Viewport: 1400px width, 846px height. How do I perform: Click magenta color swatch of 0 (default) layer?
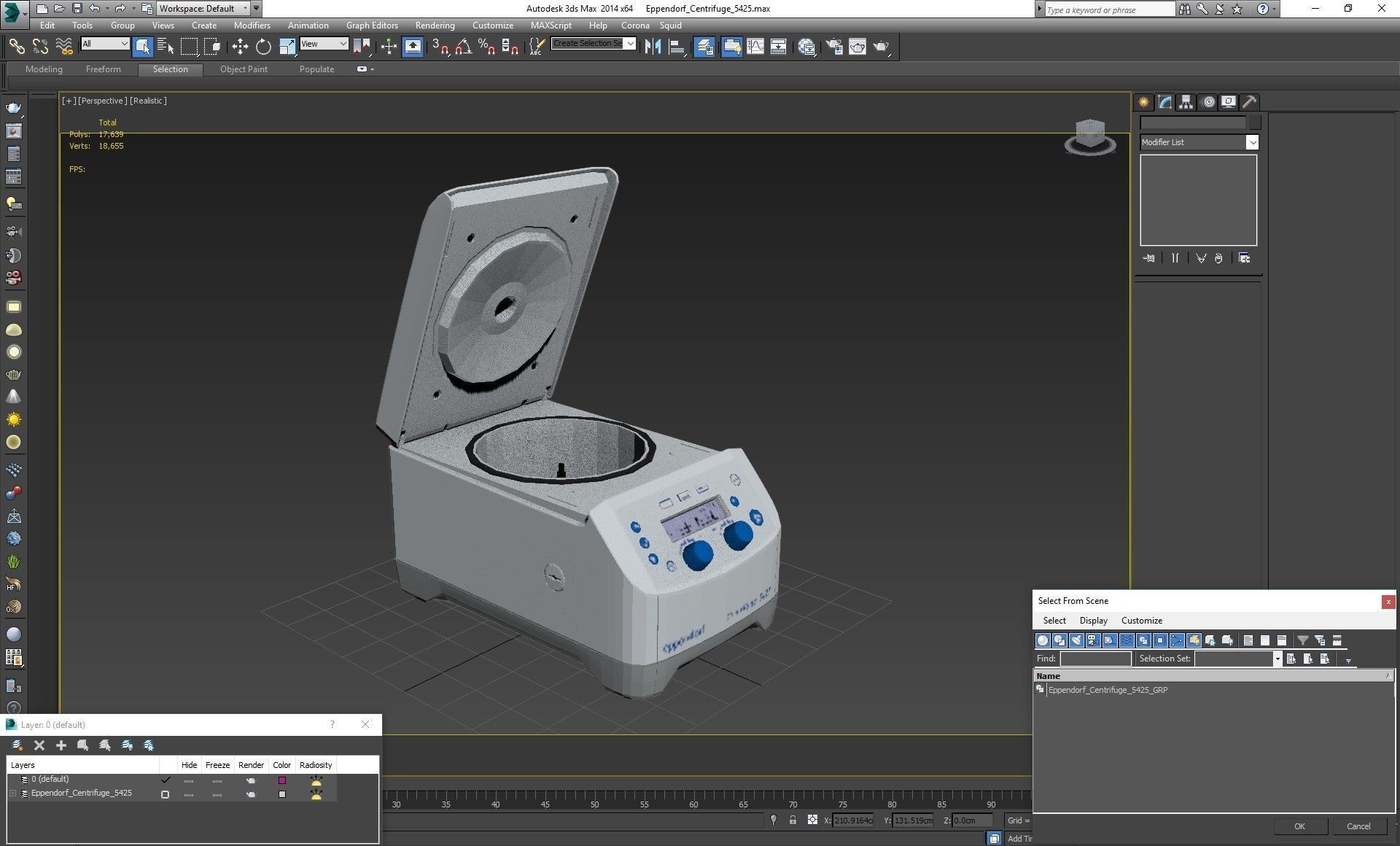(x=282, y=780)
